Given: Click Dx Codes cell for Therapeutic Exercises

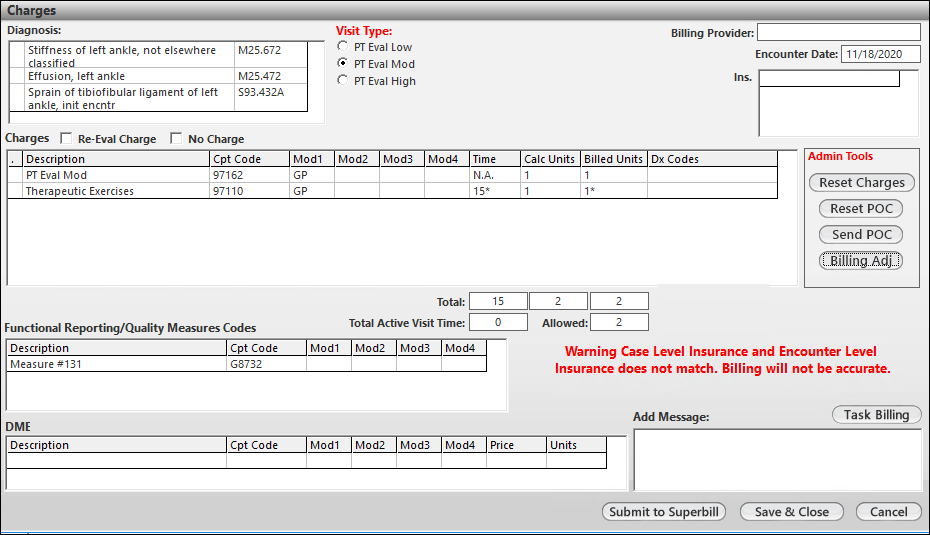Looking at the screenshot, I should click(x=712, y=191).
